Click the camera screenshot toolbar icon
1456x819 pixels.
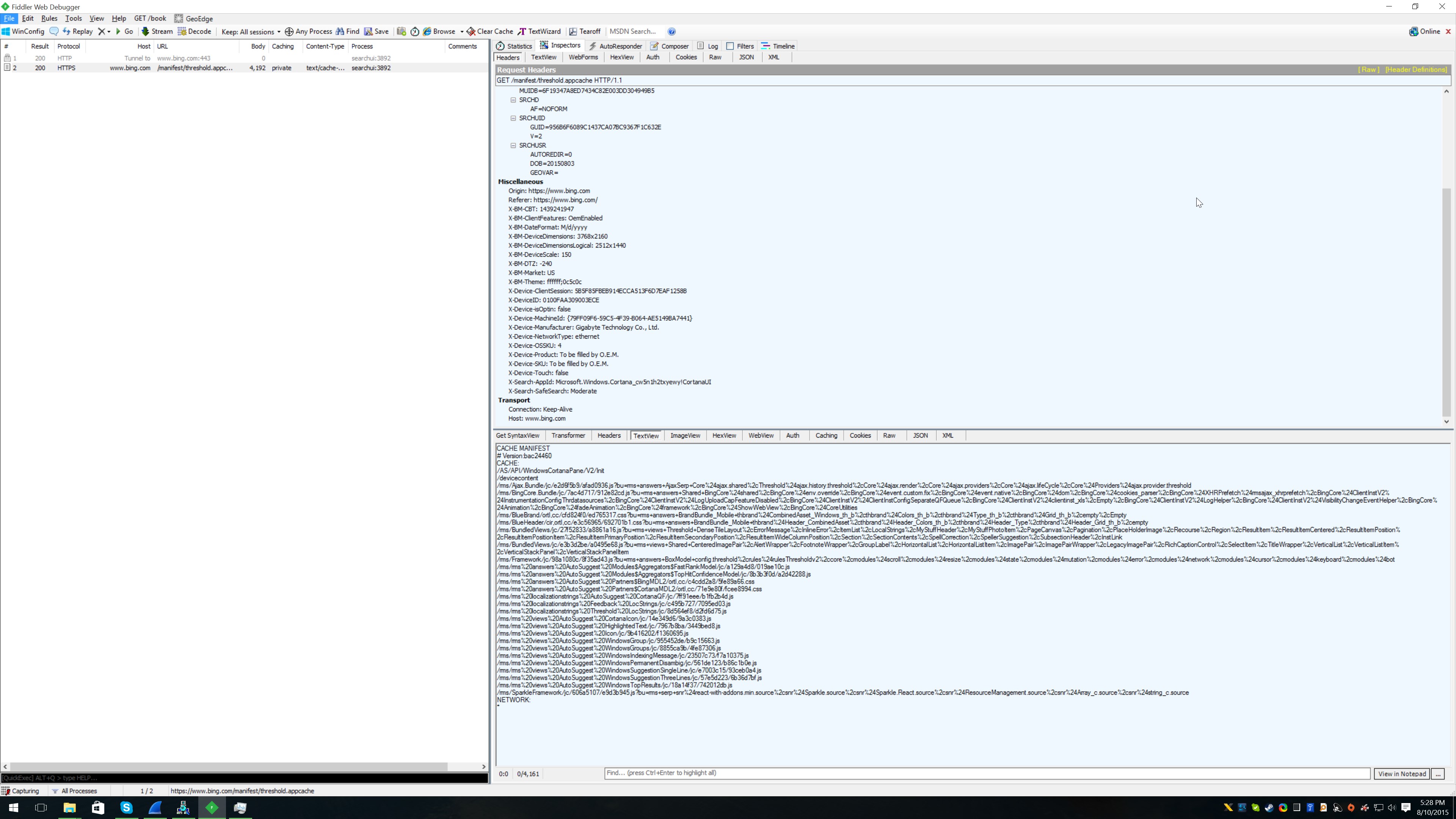coord(401,31)
